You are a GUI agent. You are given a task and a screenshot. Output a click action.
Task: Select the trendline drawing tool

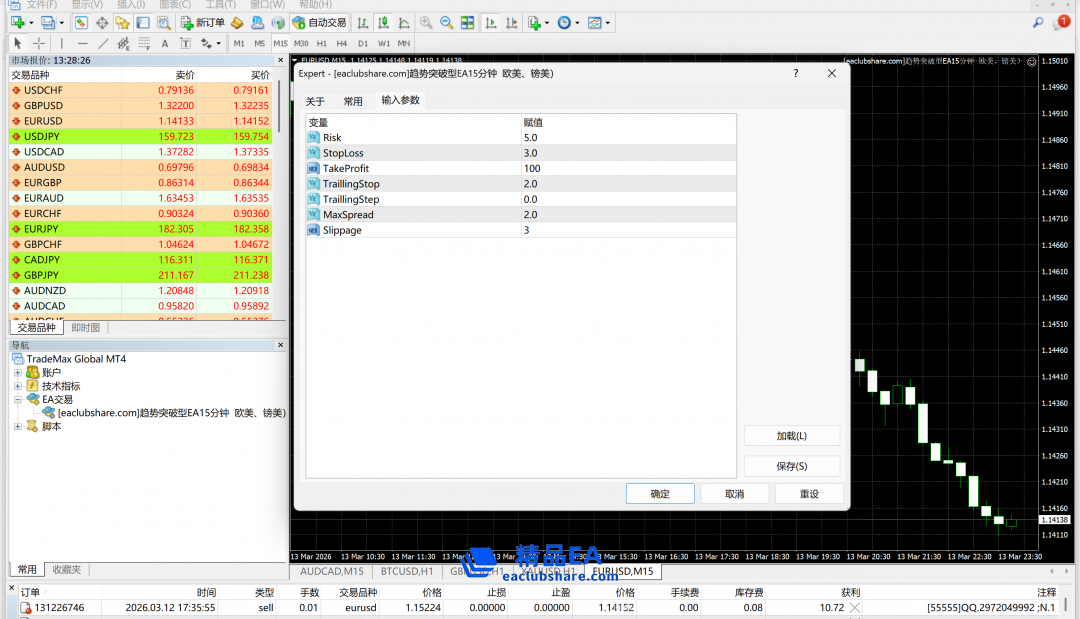(x=103, y=43)
